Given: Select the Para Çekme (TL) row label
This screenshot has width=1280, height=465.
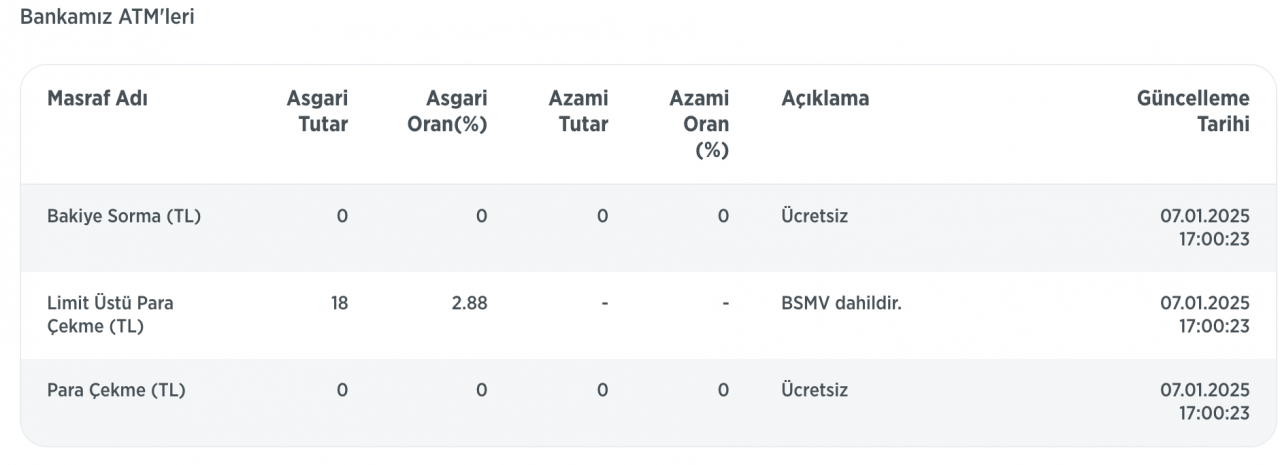Looking at the screenshot, I should (x=116, y=390).
